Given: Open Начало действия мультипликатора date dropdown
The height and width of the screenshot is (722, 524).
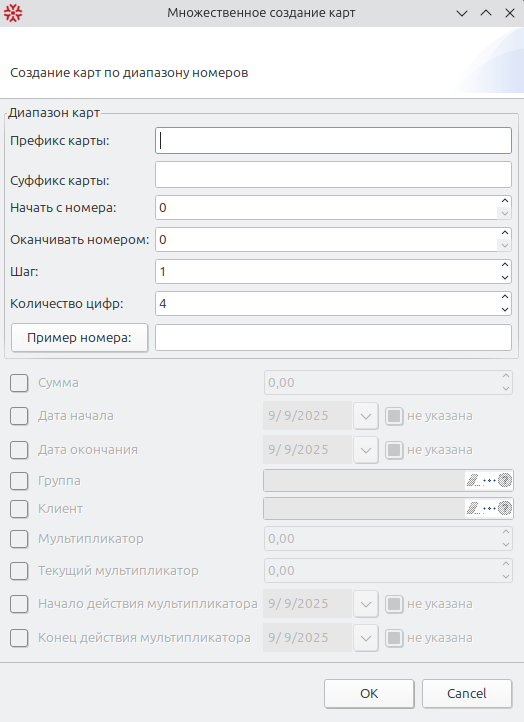Looking at the screenshot, I should (x=366, y=604).
